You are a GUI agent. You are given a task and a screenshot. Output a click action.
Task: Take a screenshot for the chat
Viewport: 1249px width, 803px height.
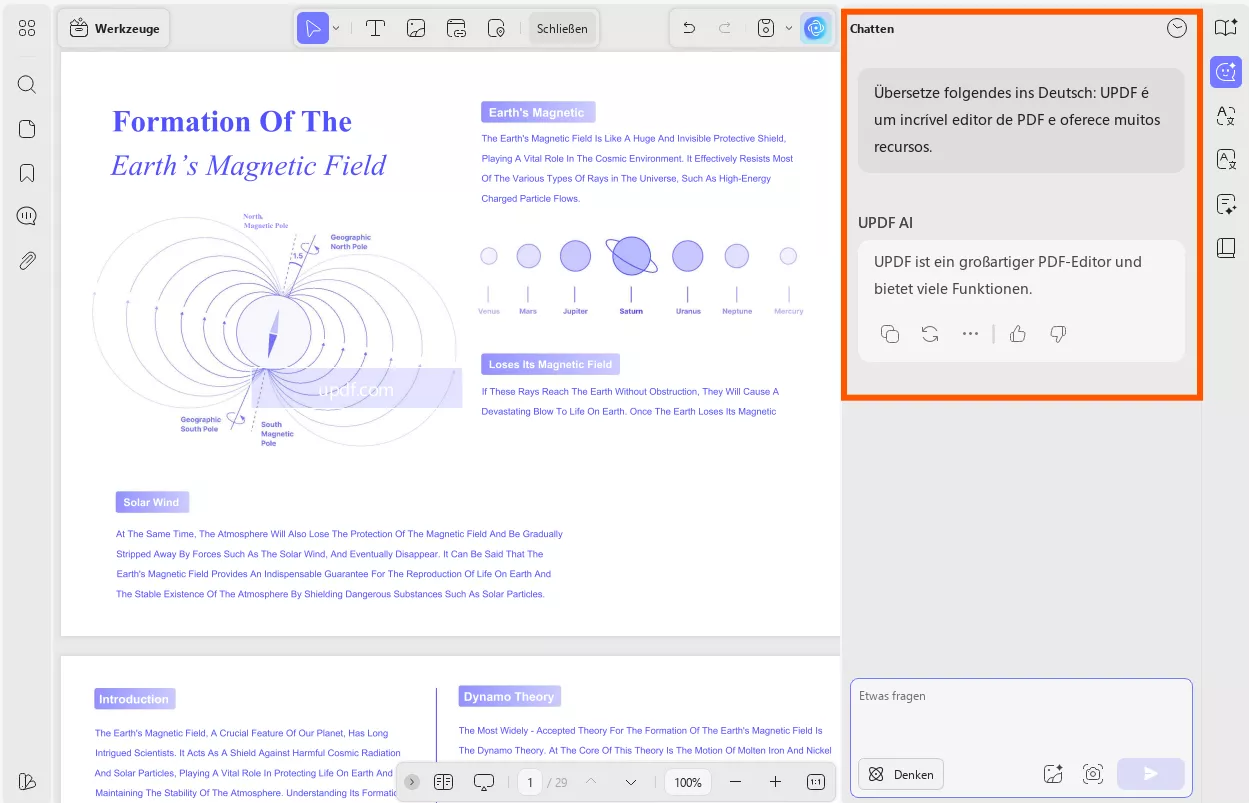tap(1092, 774)
